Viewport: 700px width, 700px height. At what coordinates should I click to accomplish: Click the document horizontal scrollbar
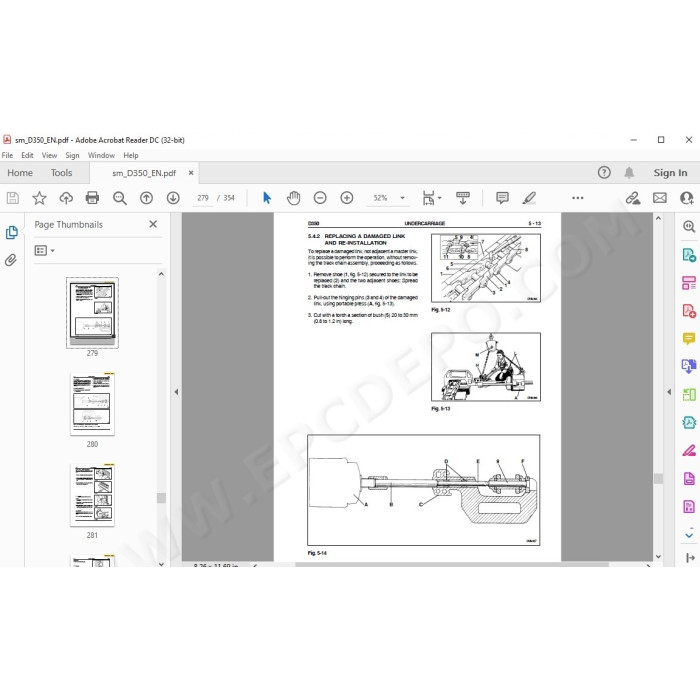coord(452,565)
